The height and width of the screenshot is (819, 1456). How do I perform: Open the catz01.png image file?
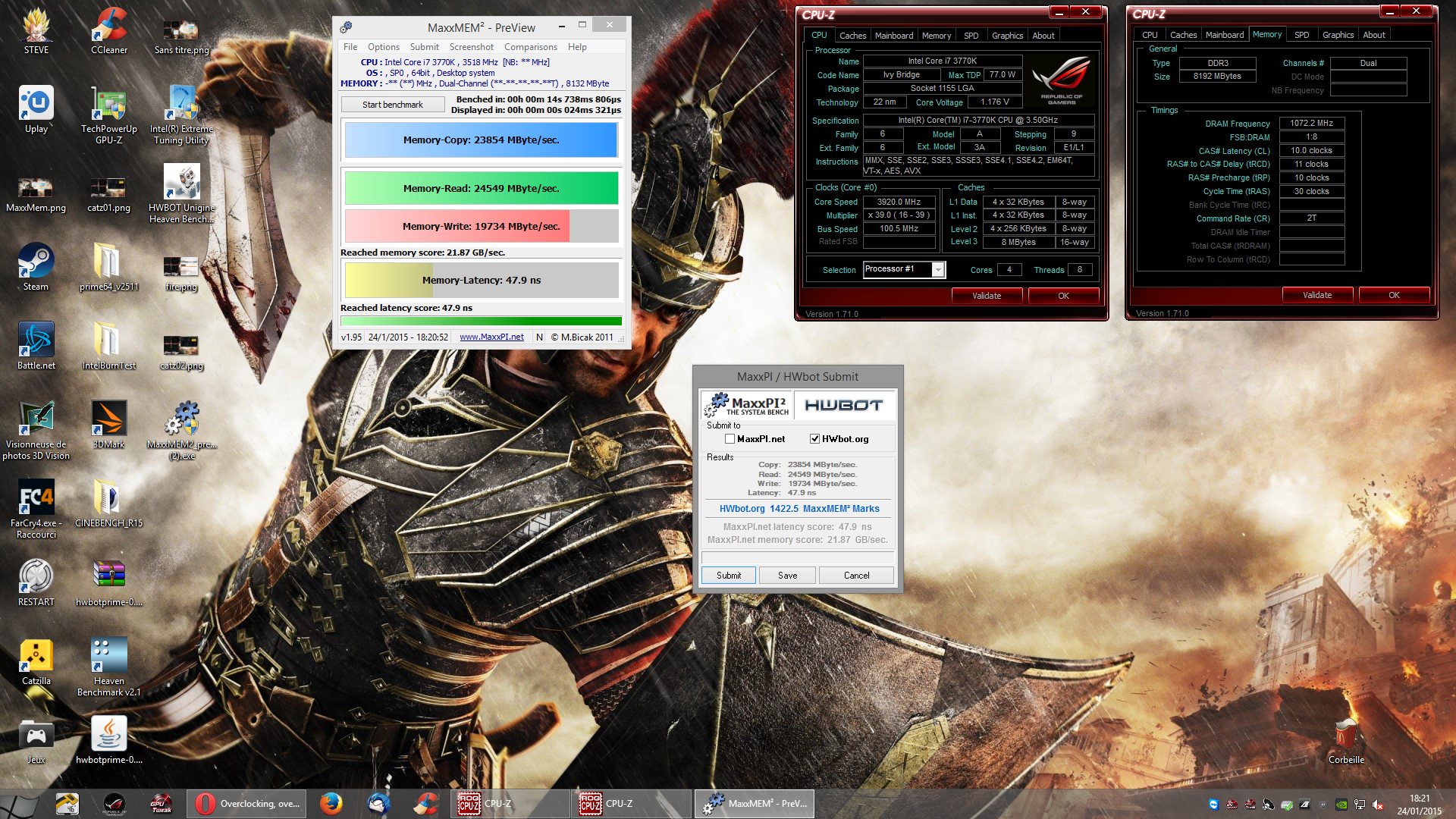(109, 194)
